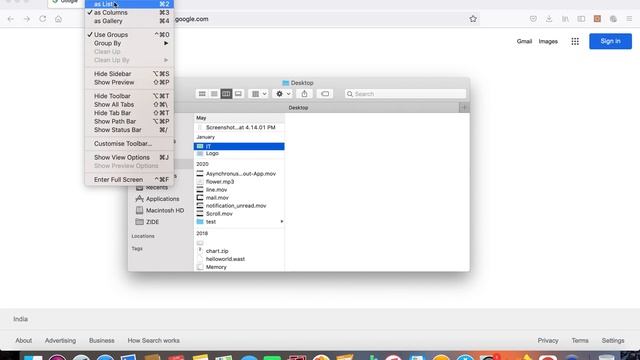Open the Privacy footer link
The width and height of the screenshot is (640, 360).
(x=548, y=340)
